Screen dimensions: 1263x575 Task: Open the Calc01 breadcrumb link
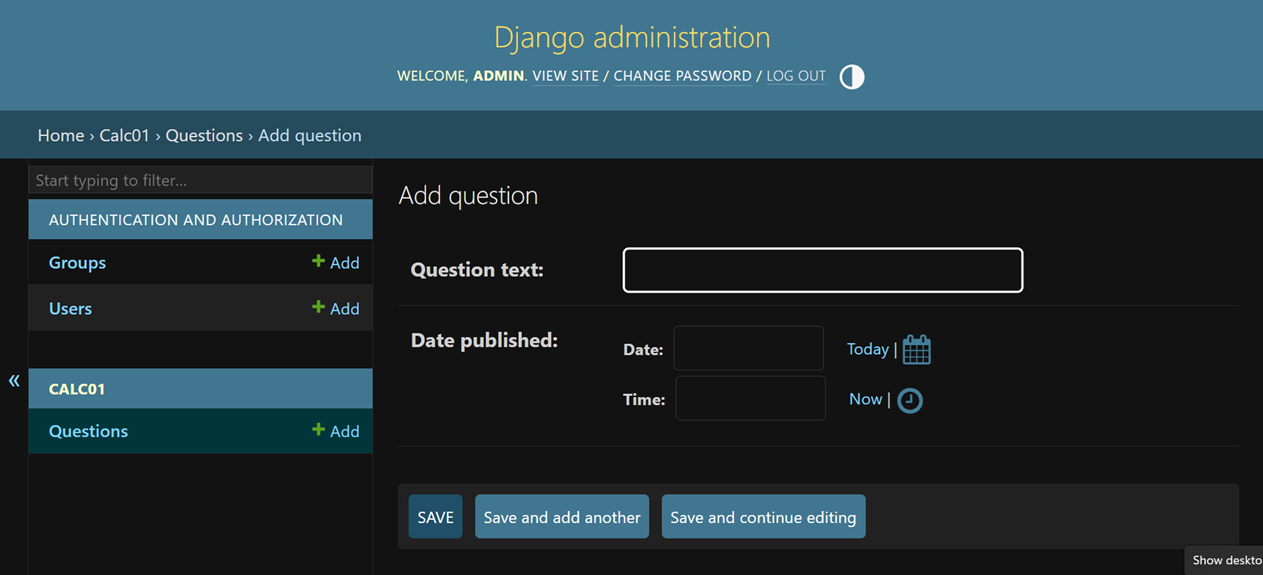click(x=124, y=135)
